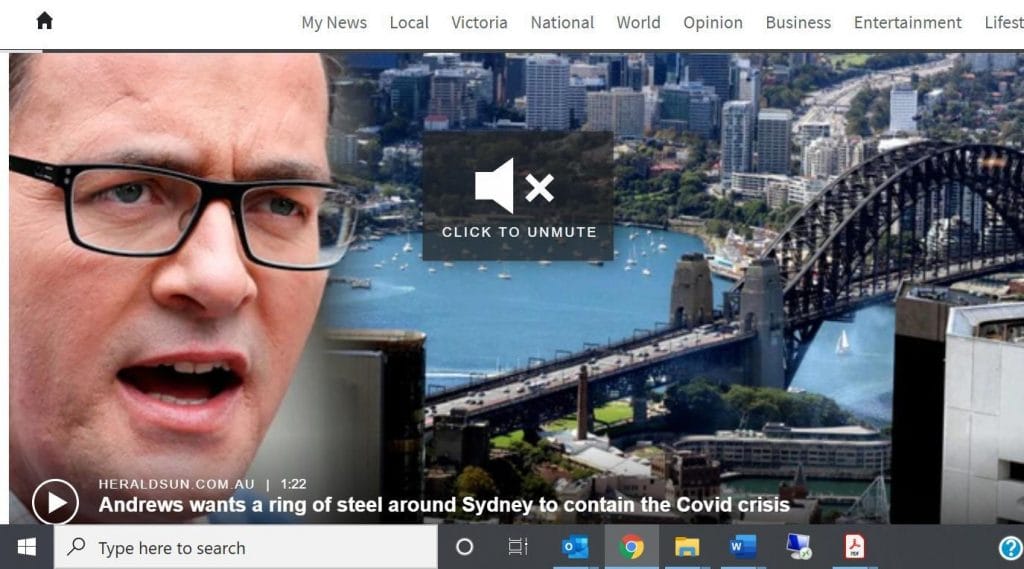The image size is (1024, 569).
Task: Click the Cortana circle icon in the taskbar
Action: (464, 547)
